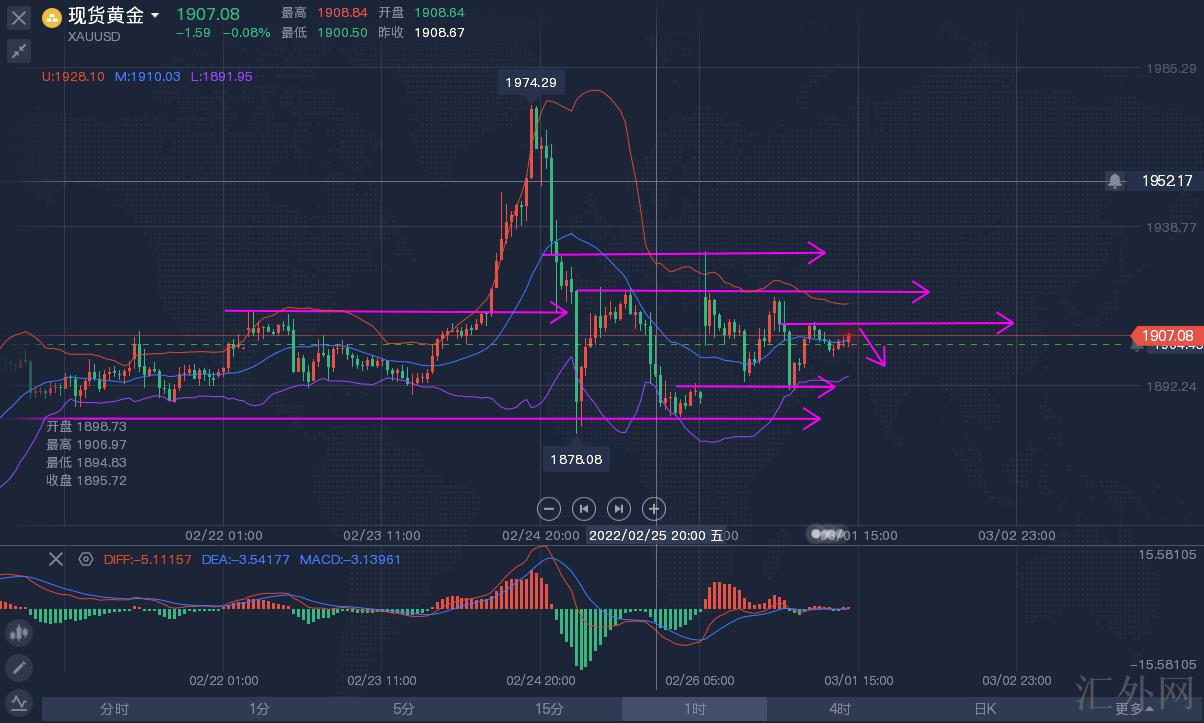Open the indicator line icon at bottom left
Image resolution: width=1204 pixels, height=723 pixels.
point(19,702)
